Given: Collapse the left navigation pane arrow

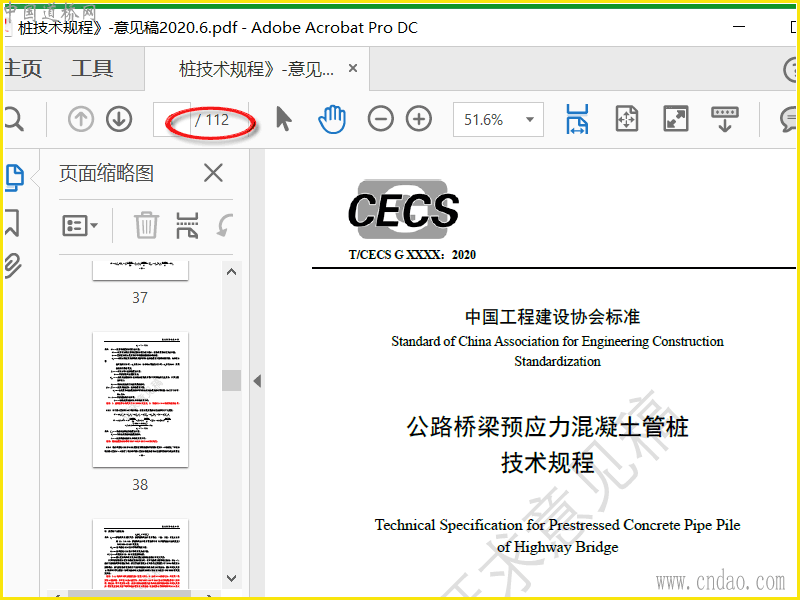Looking at the screenshot, I should [x=257, y=381].
